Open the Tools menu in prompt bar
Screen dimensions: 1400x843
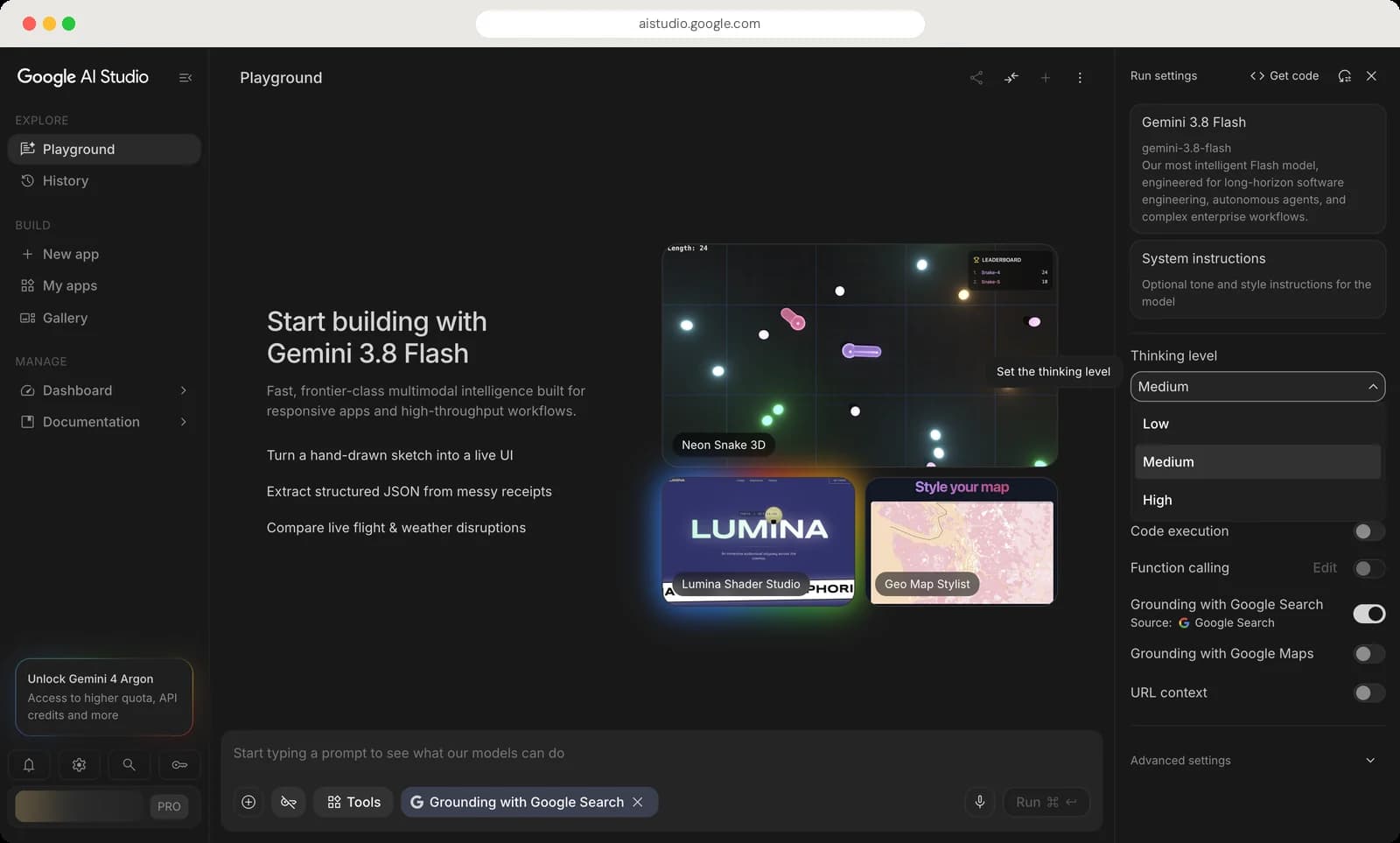point(353,802)
